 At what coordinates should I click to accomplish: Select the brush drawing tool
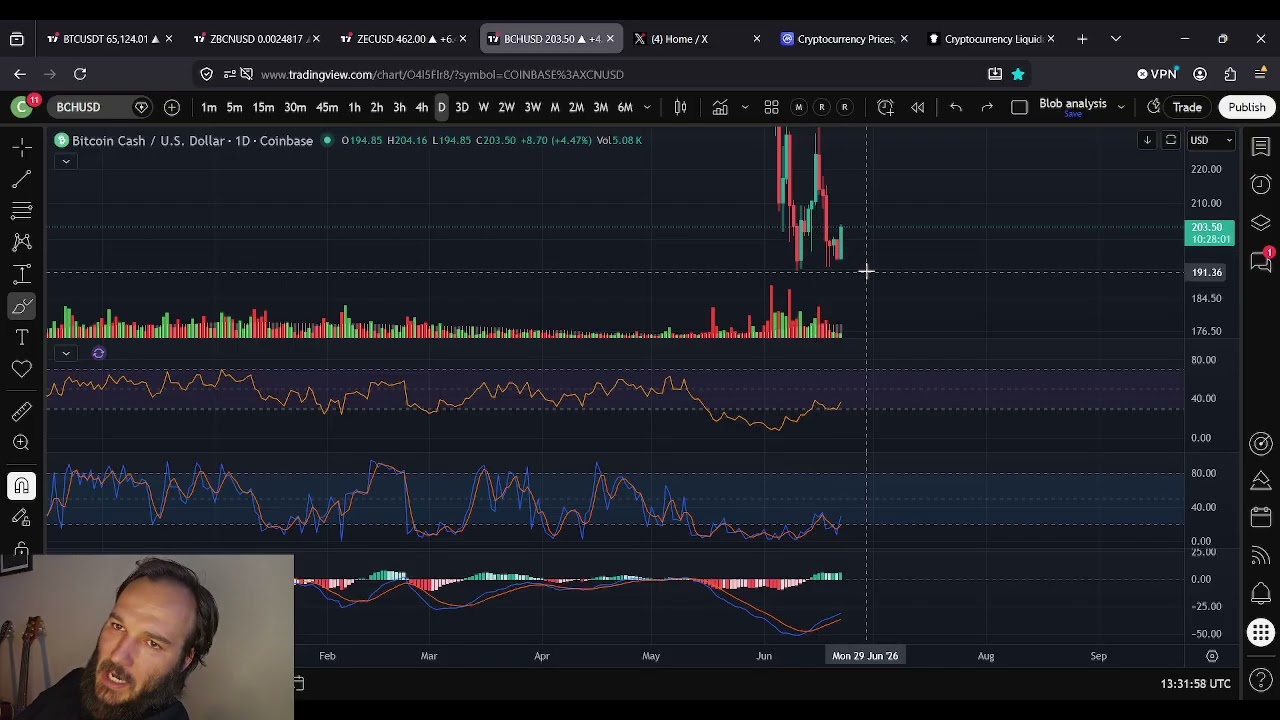(x=21, y=306)
